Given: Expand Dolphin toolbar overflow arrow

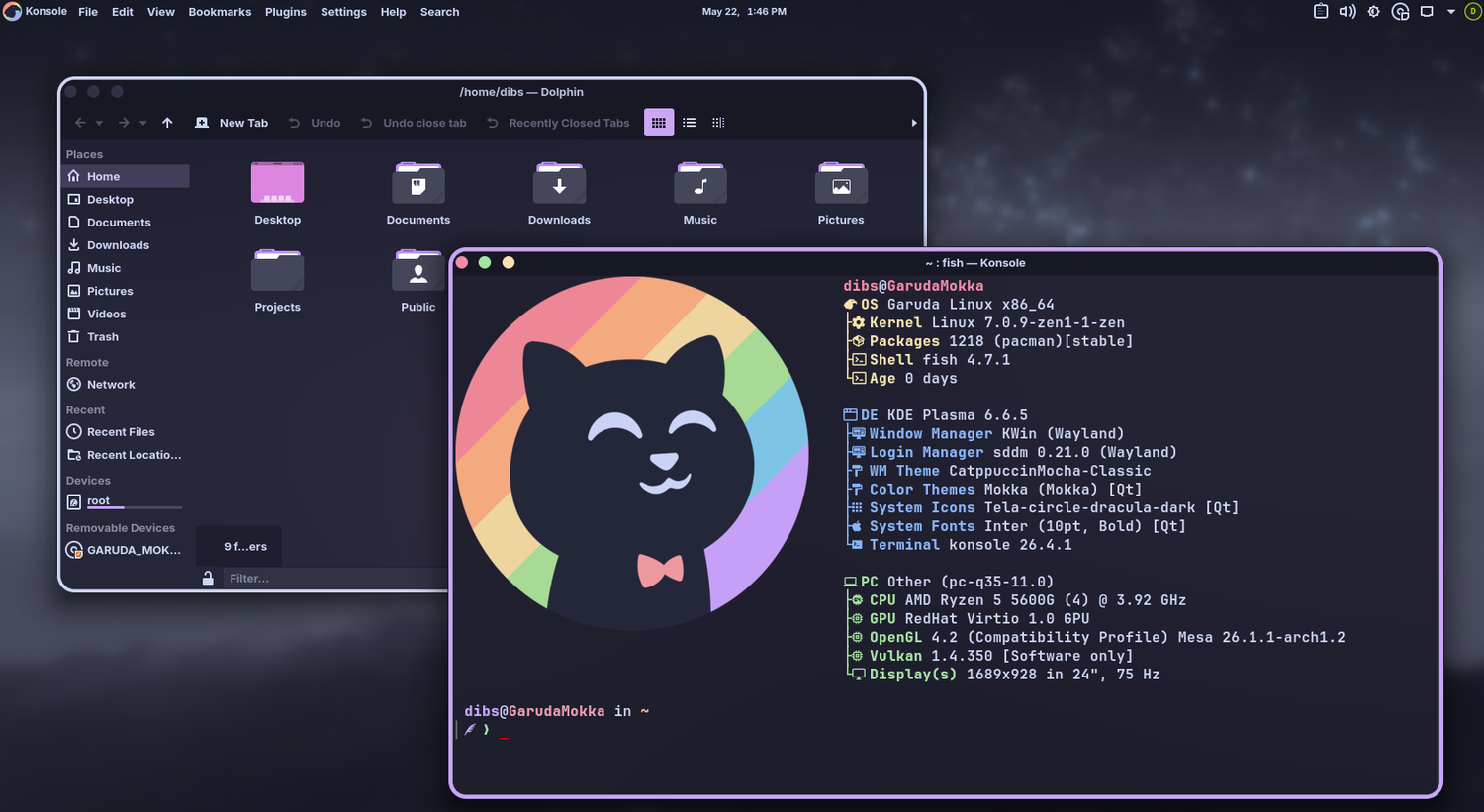Looking at the screenshot, I should [x=914, y=123].
